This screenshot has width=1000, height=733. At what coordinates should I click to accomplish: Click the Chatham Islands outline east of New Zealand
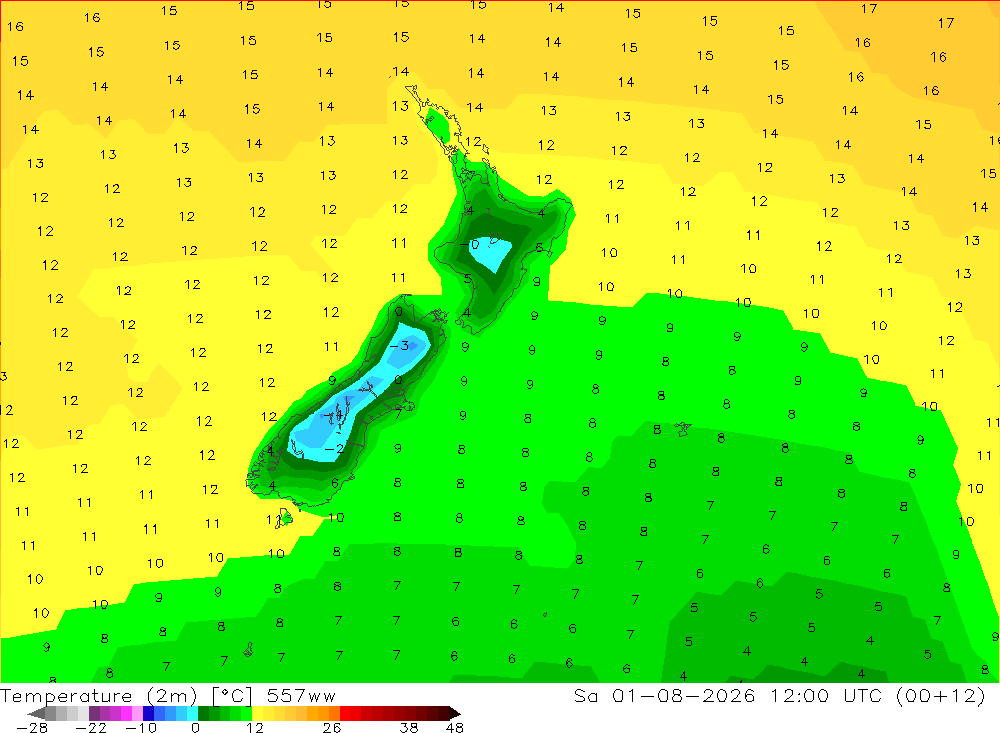click(x=683, y=429)
